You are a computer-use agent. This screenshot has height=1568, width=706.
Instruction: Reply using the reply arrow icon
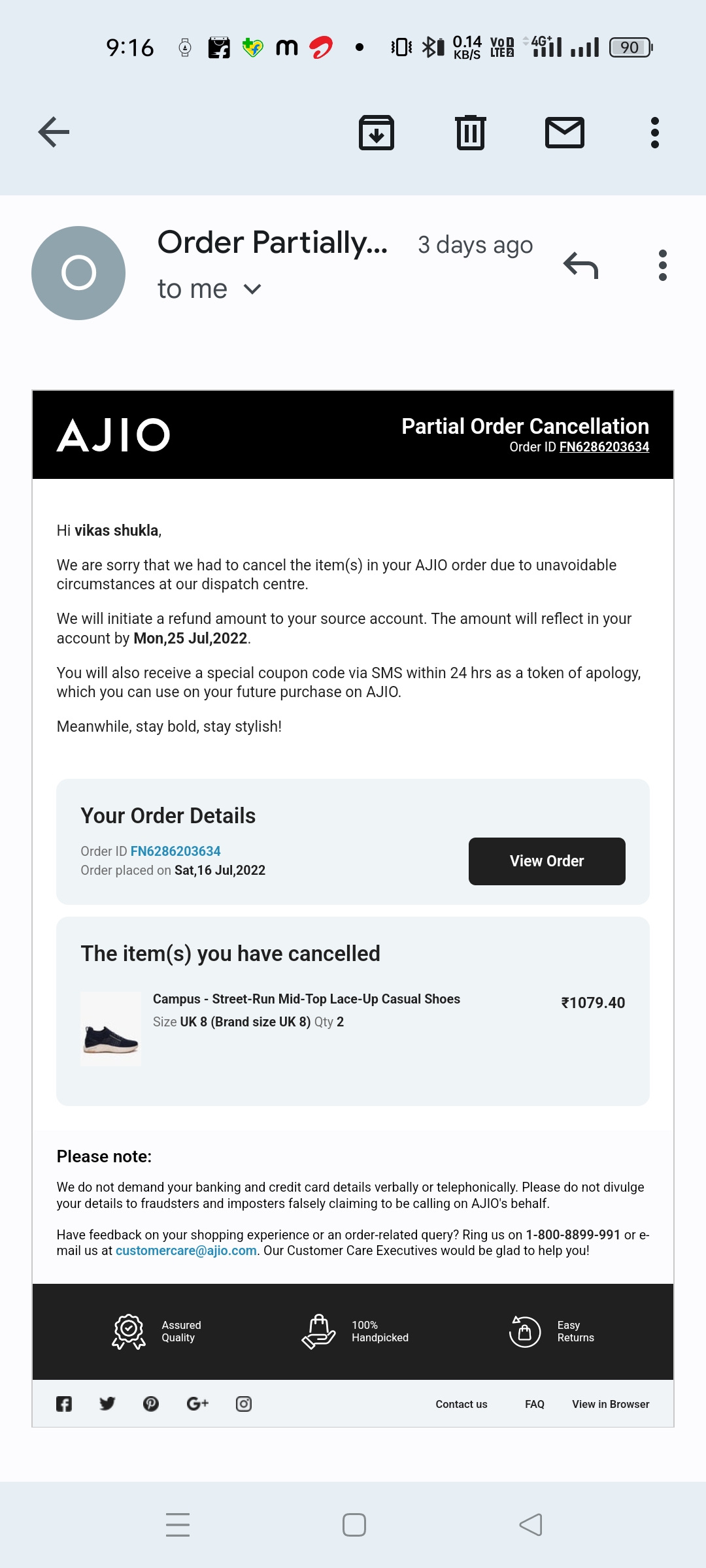(580, 265)
